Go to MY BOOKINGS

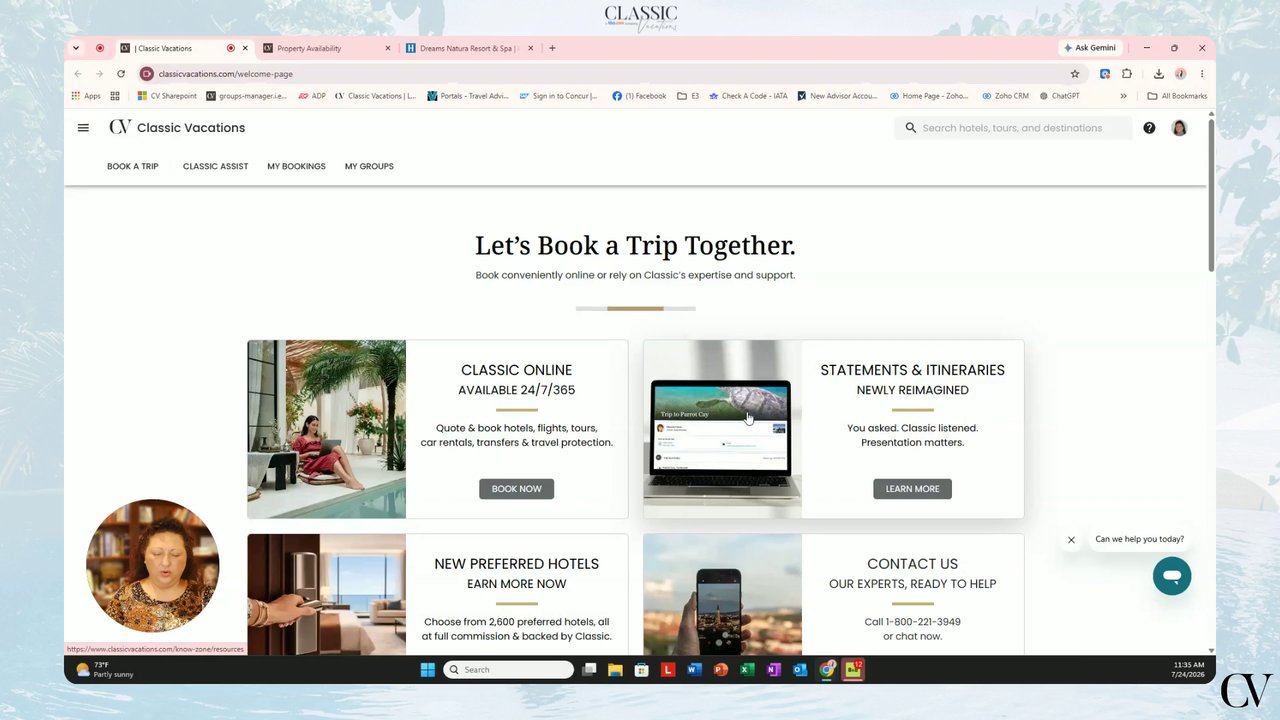(x=296, y=166)
